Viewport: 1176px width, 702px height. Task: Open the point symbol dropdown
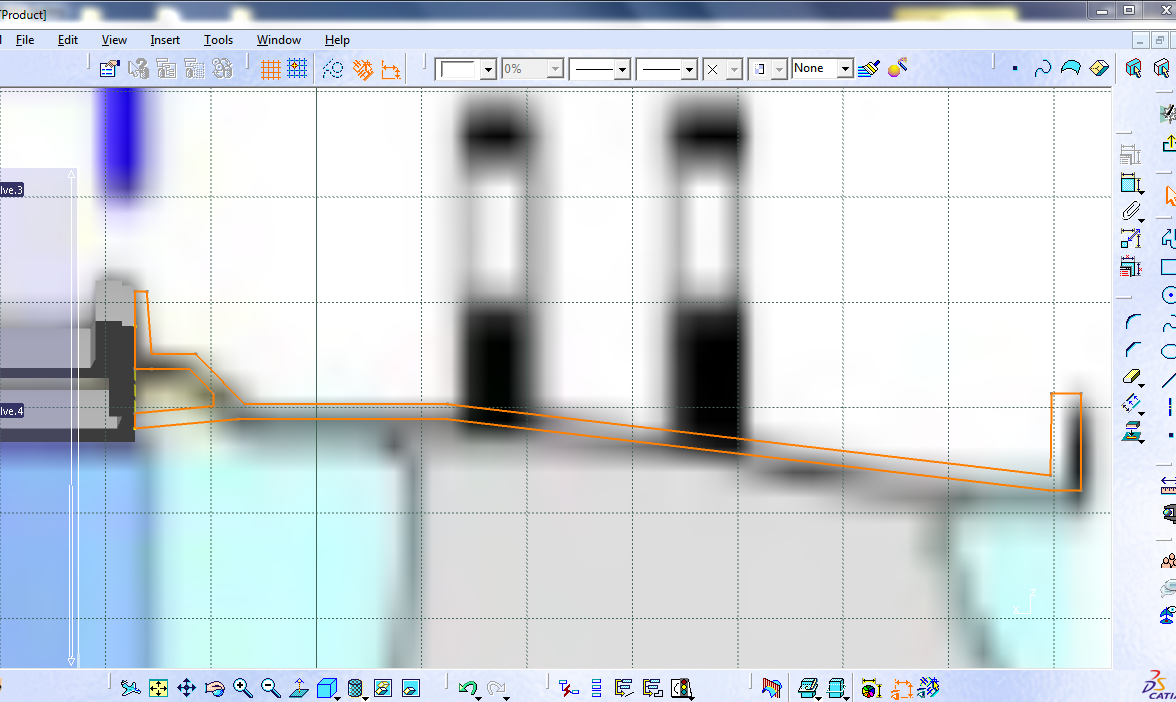point(734,69)
